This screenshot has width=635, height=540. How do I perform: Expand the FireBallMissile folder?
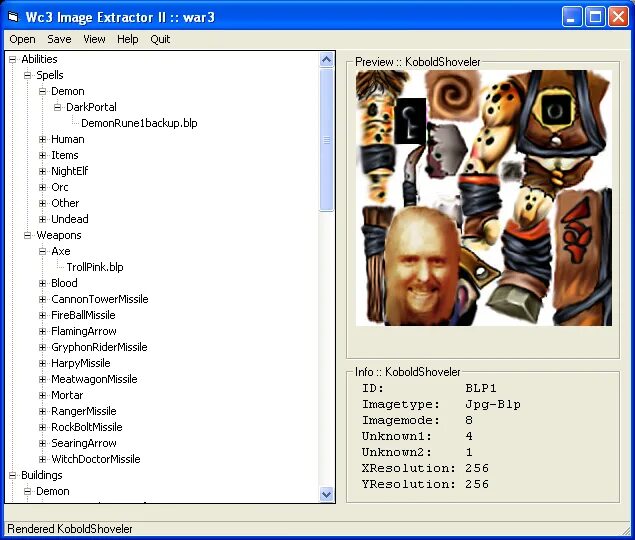[x=43, y=316]
